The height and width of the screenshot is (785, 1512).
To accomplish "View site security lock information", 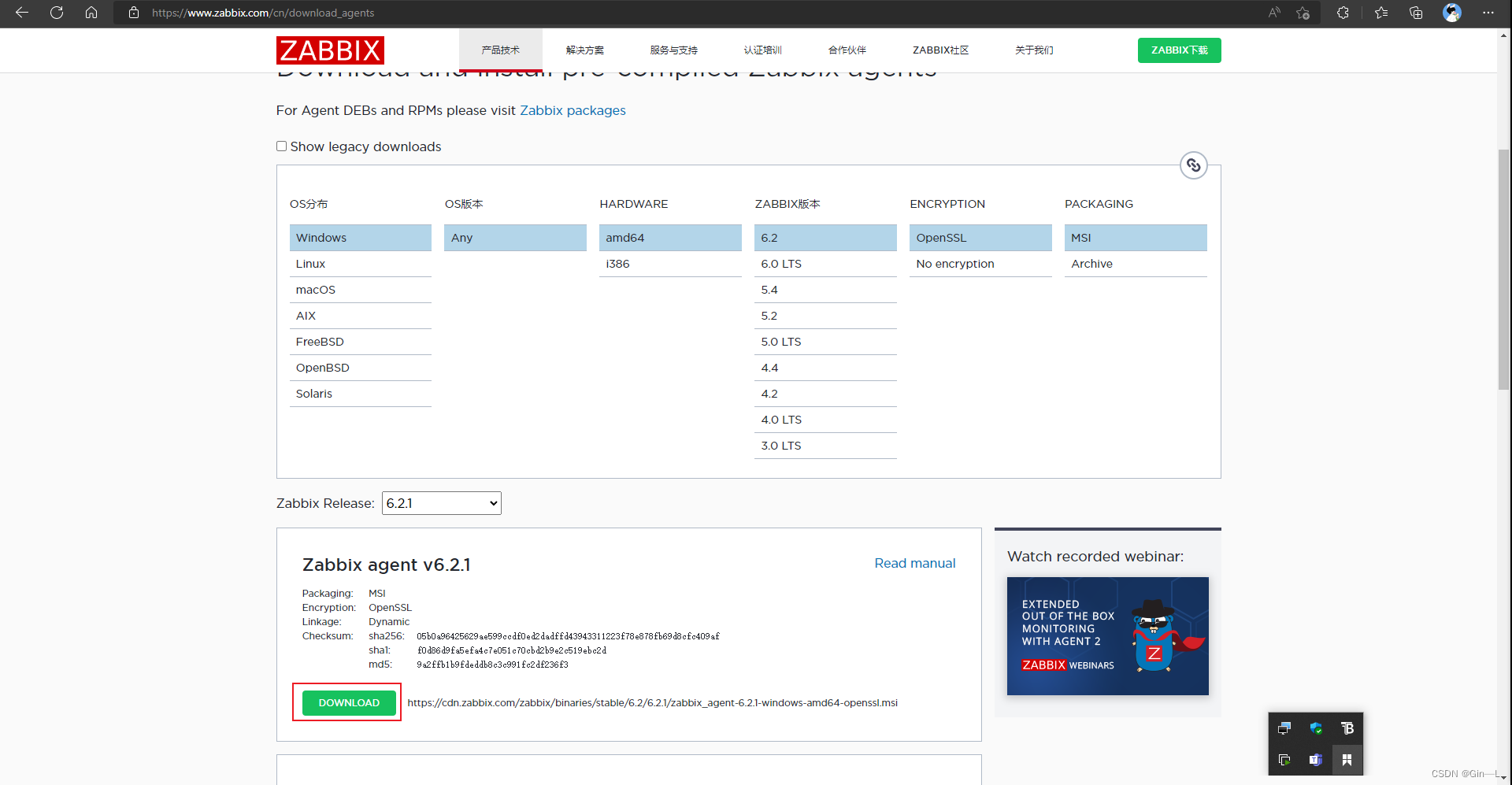I will [134, 13].
